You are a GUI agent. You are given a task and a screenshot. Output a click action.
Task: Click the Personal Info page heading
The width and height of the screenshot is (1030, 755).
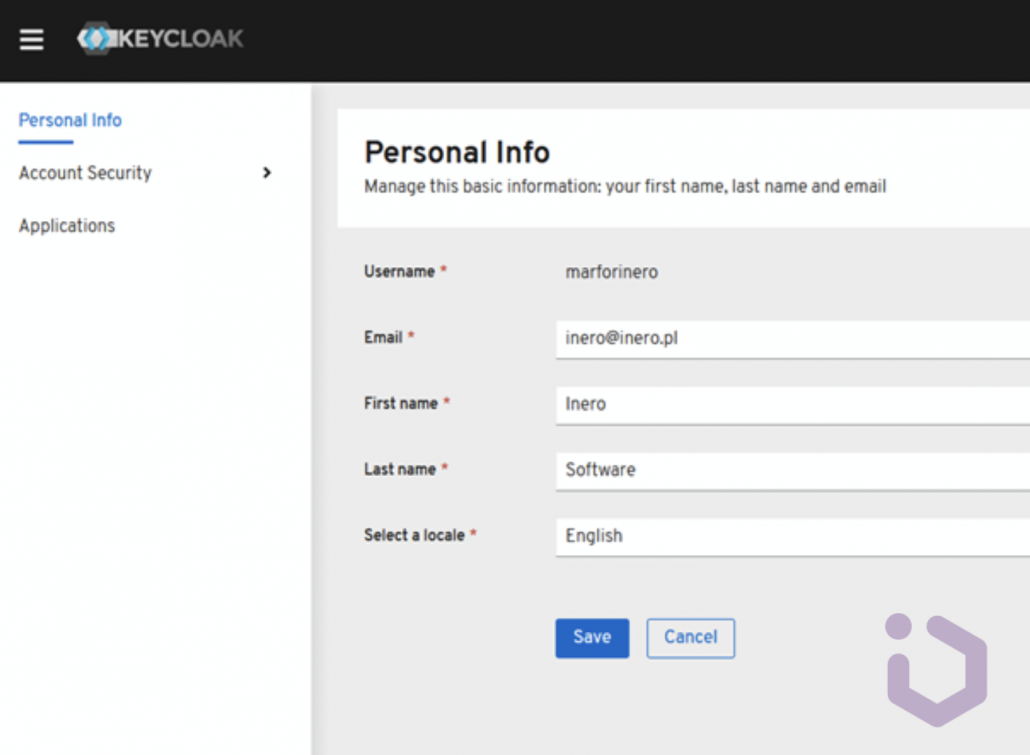click(x=457, y=152)
